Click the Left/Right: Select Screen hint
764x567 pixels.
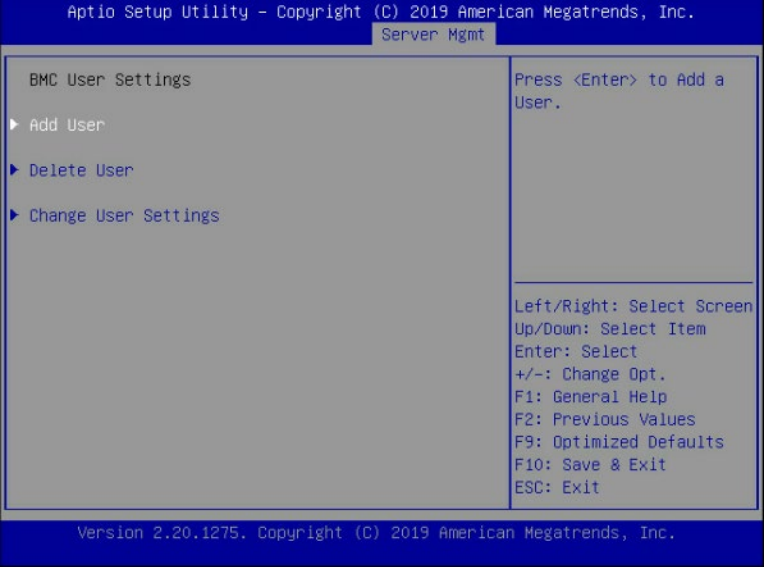pos(632,307)
